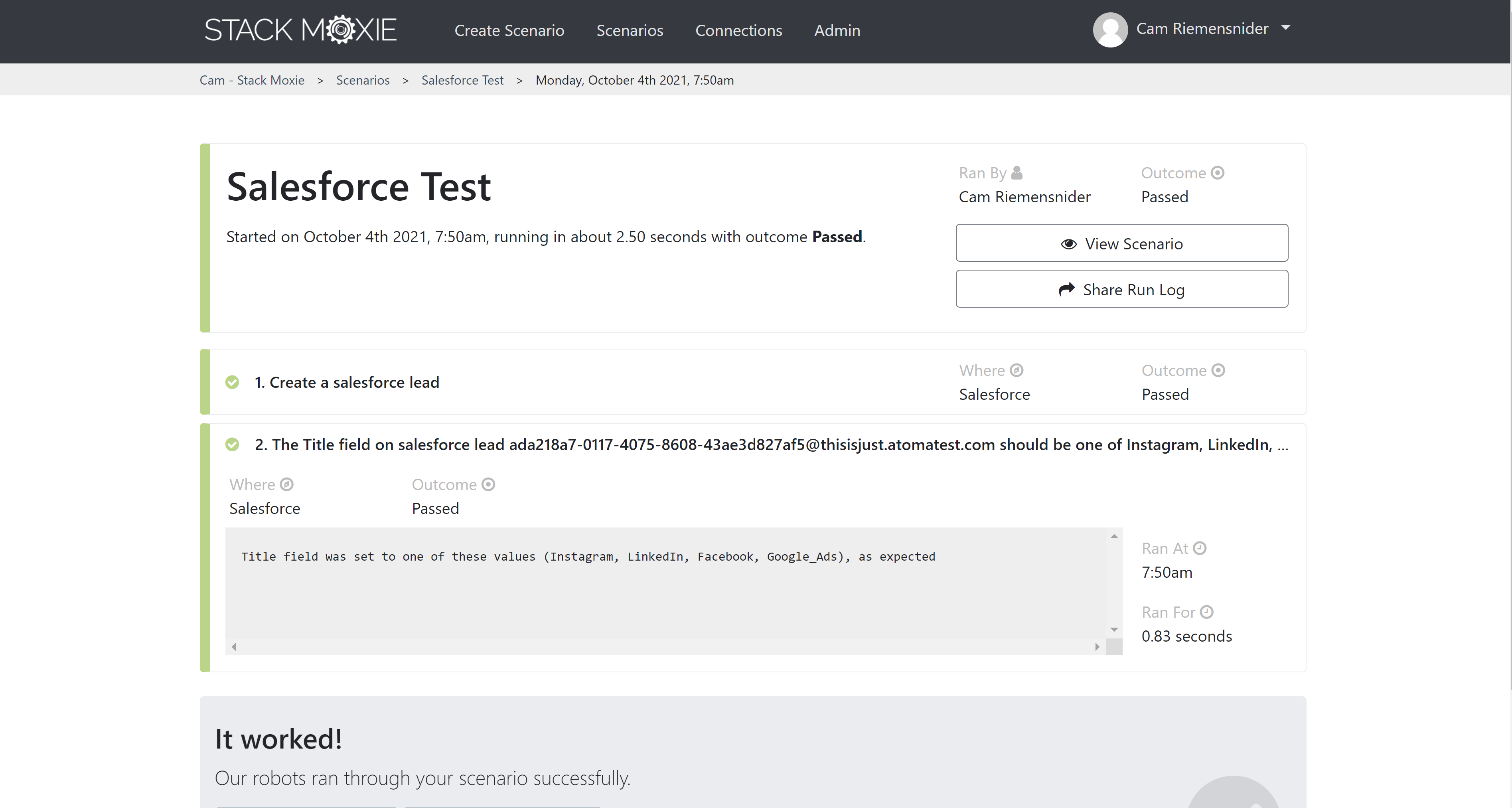Click the clock icon next to Ran For

click(1207, 611)
